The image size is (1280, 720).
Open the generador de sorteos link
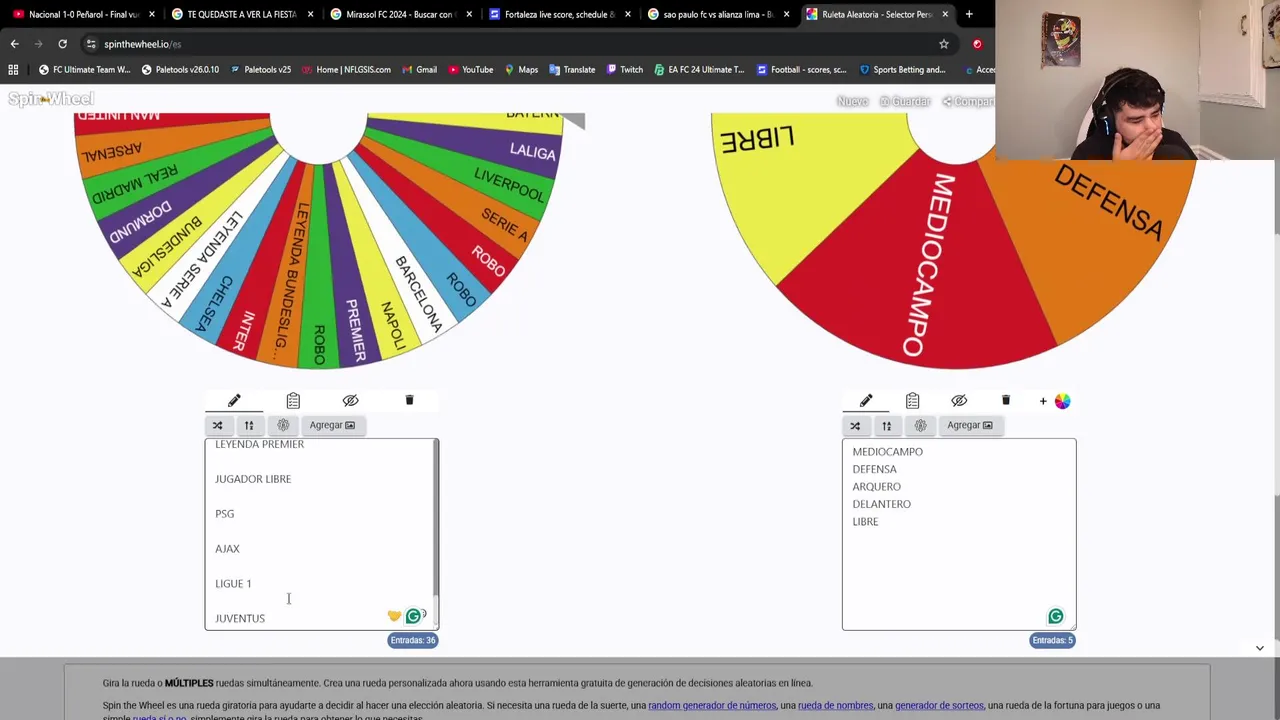pos(939,705)
